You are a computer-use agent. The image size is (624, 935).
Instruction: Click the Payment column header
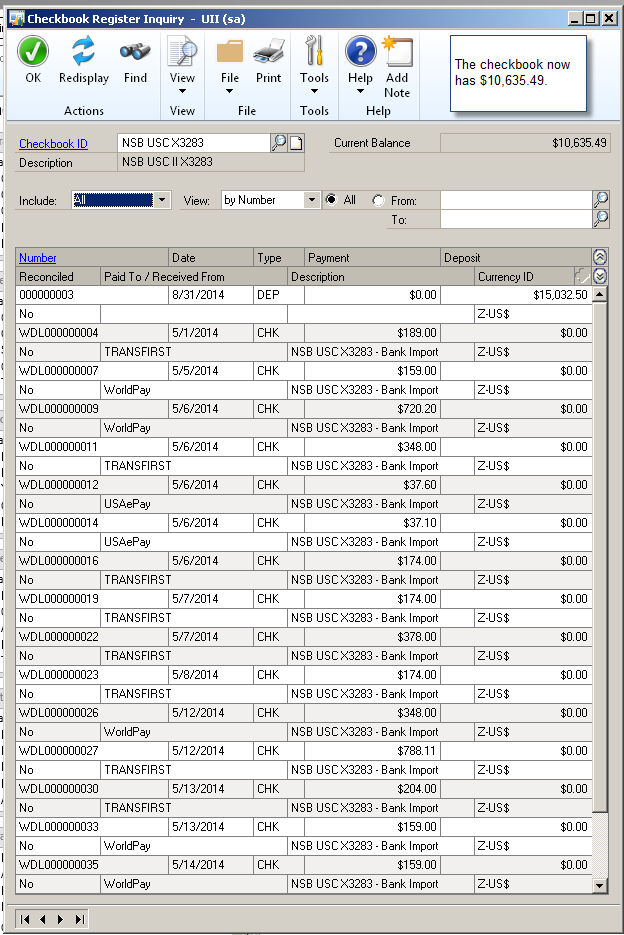(372, 258)
